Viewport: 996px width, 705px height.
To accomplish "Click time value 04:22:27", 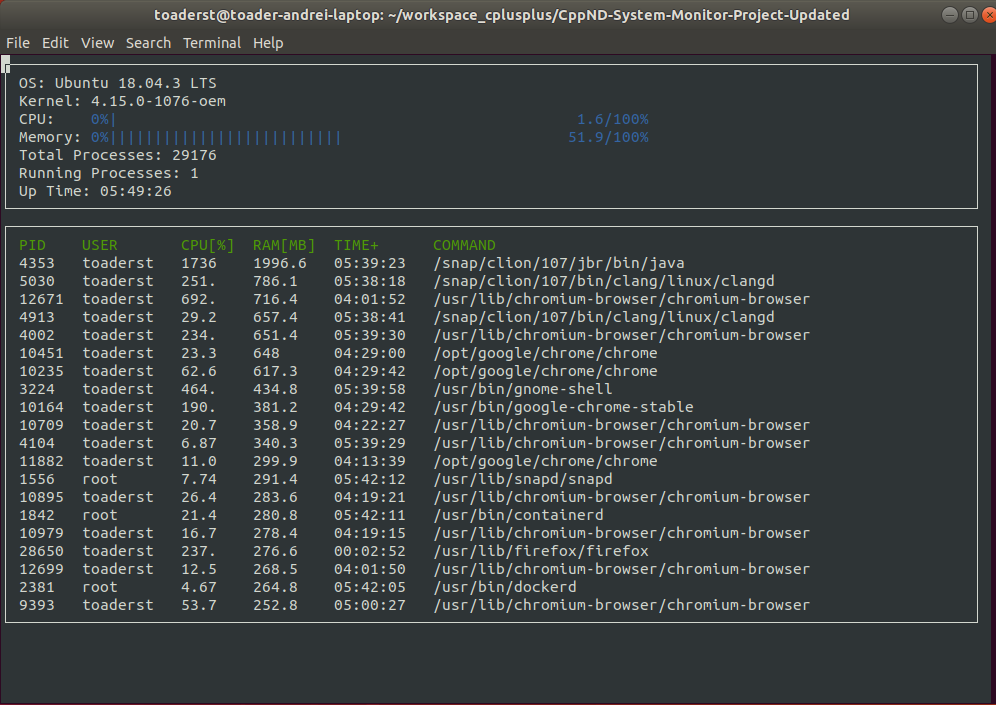I will pyautogui.click(x=370, y=425).
